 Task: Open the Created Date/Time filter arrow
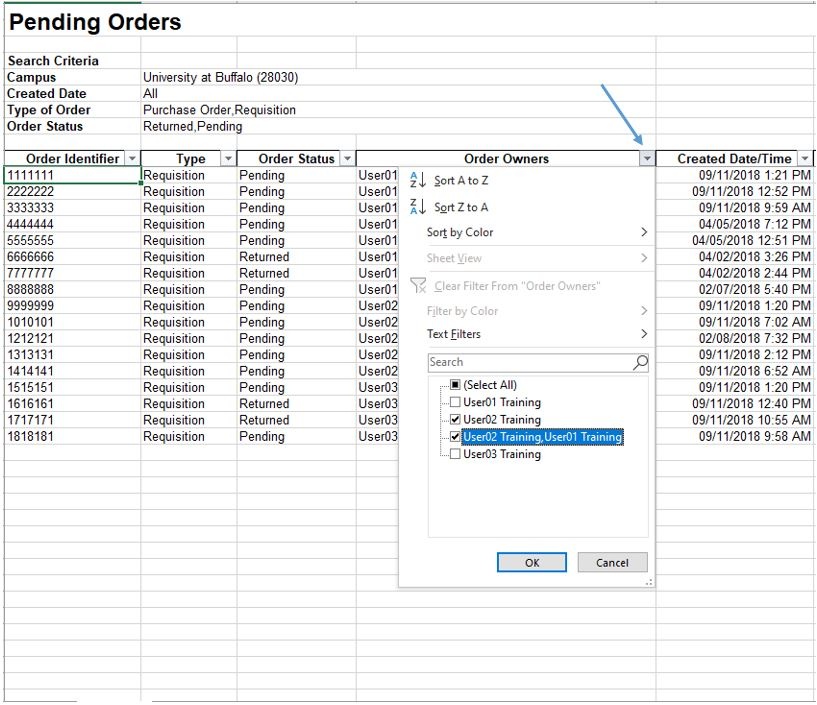805,159
